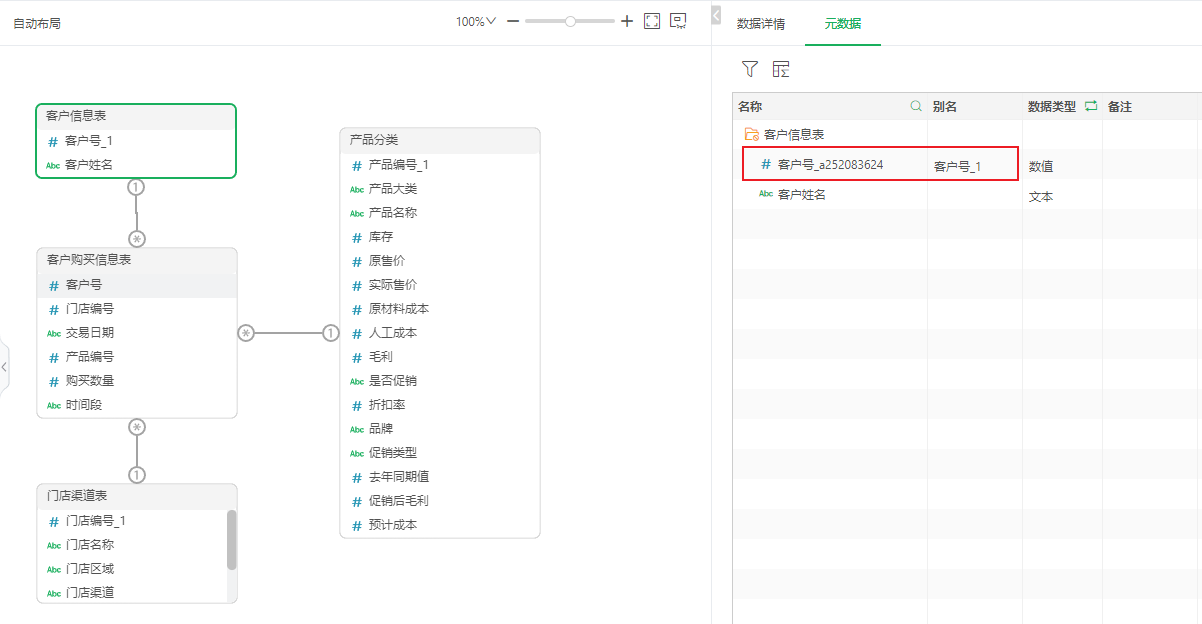Click the 自动布局 button

(37, 23)
